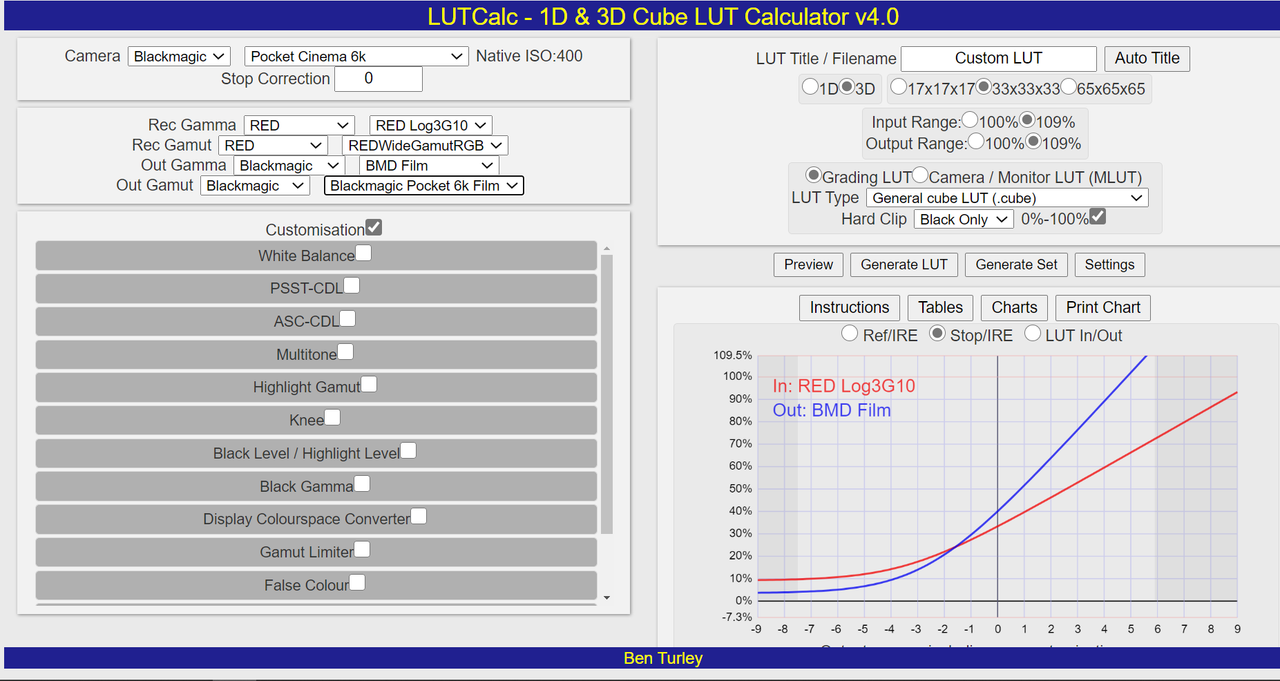1280x681 pixels.
Task: Click the Ben Turley footer text
Action: [x=663, y=658]
